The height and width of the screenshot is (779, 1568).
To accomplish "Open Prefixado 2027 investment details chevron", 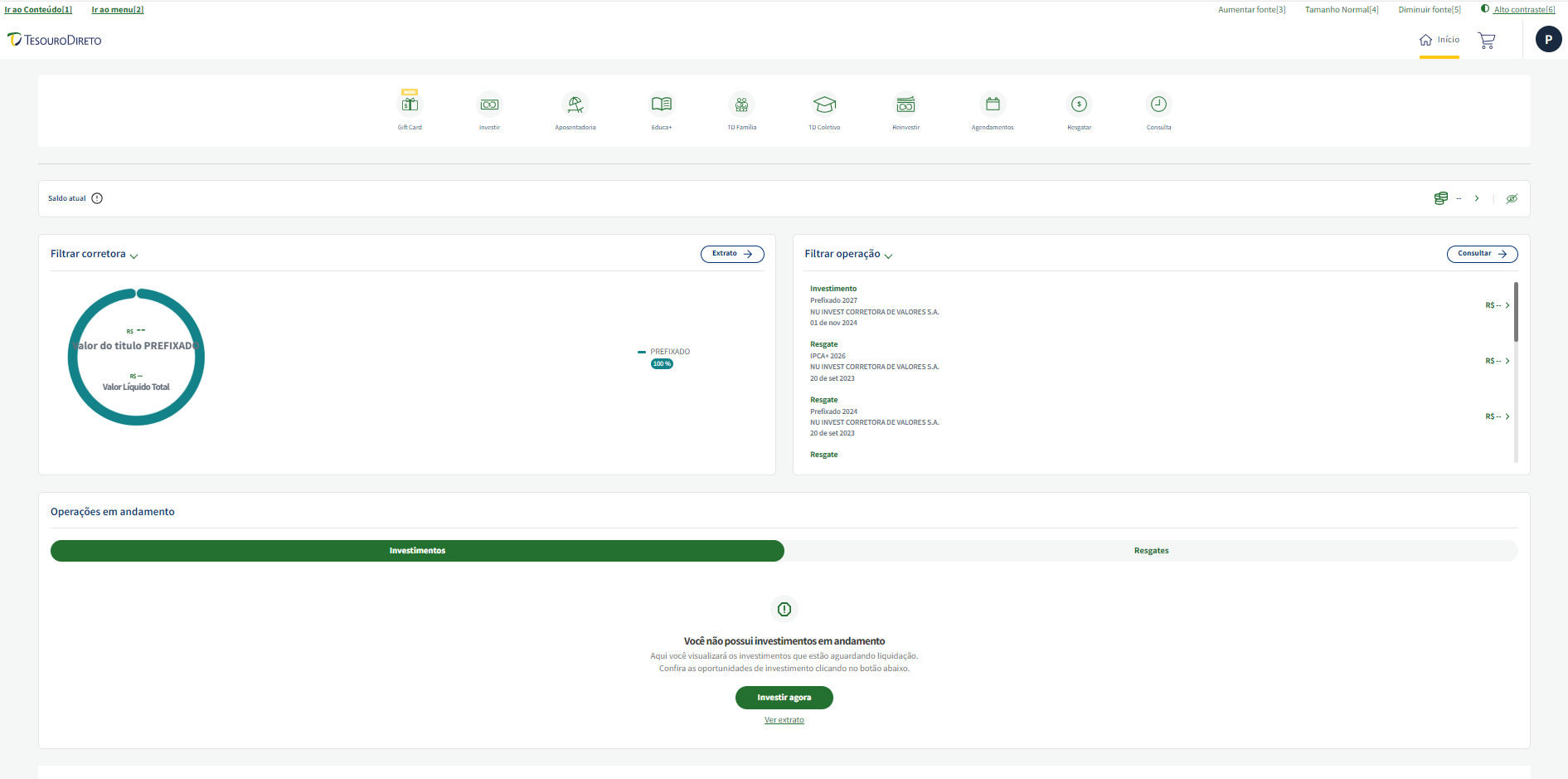I will [1507, 305].
